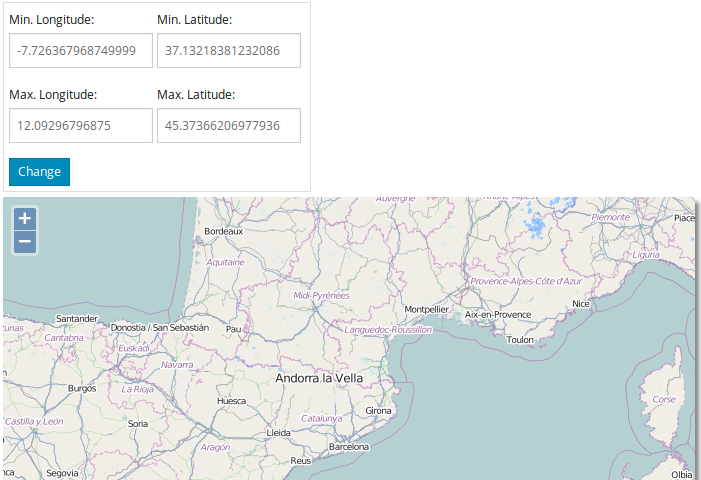Click the Segovia city label
Viewport: 701px width, 480px height.
tap(62, 473)
